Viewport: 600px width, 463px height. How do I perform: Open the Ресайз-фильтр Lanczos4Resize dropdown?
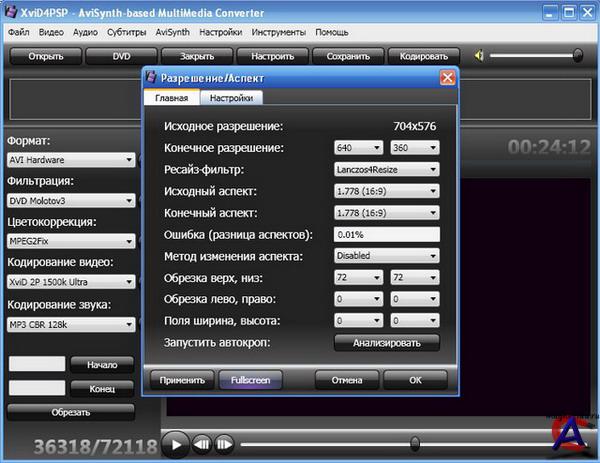click(x=386, y=170)
